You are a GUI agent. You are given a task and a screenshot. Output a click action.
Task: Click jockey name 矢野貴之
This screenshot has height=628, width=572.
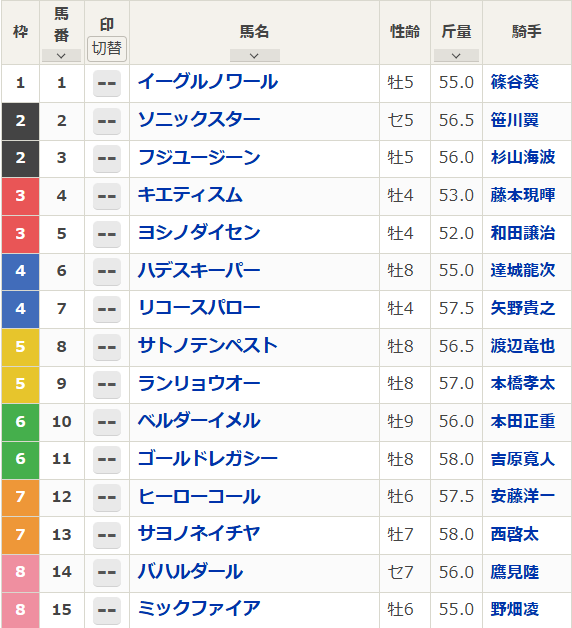(x=523, y=308)
